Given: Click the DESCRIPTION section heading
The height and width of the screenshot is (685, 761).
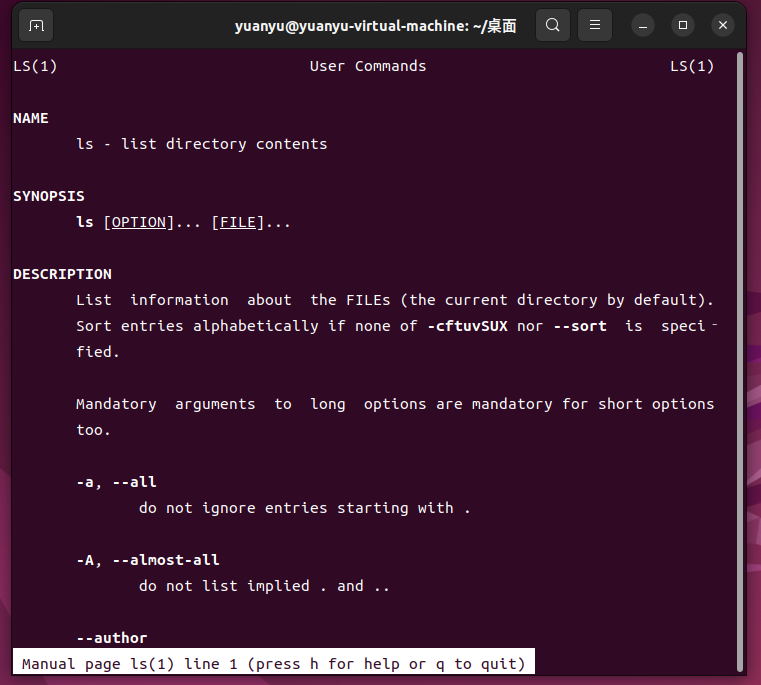Looking at the screenshot, I should point(62,274).
